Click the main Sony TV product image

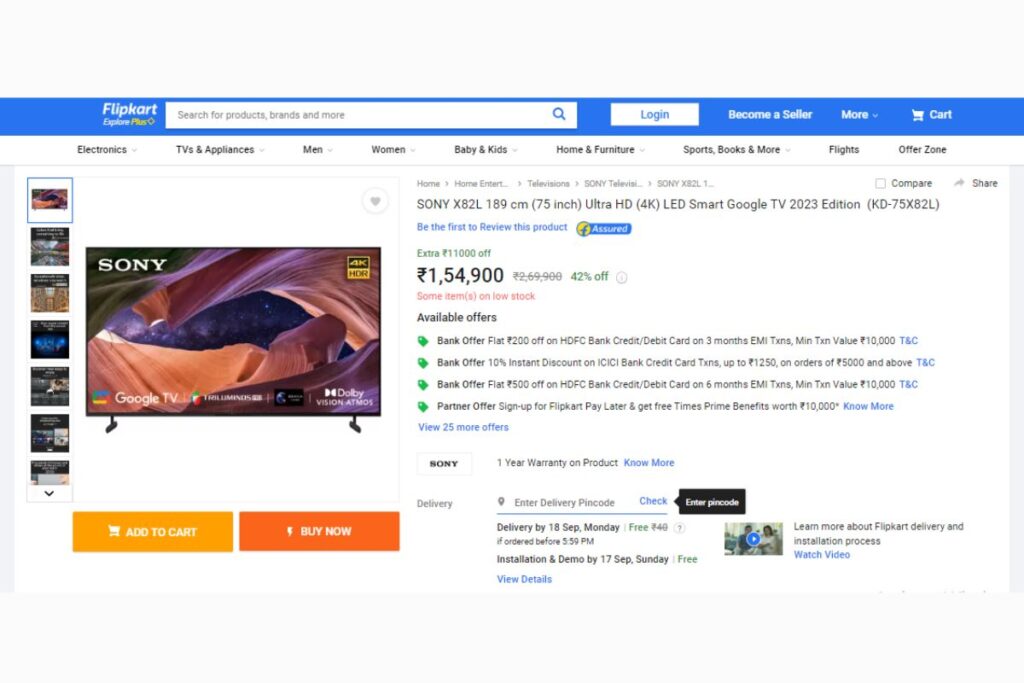[233, 339]
